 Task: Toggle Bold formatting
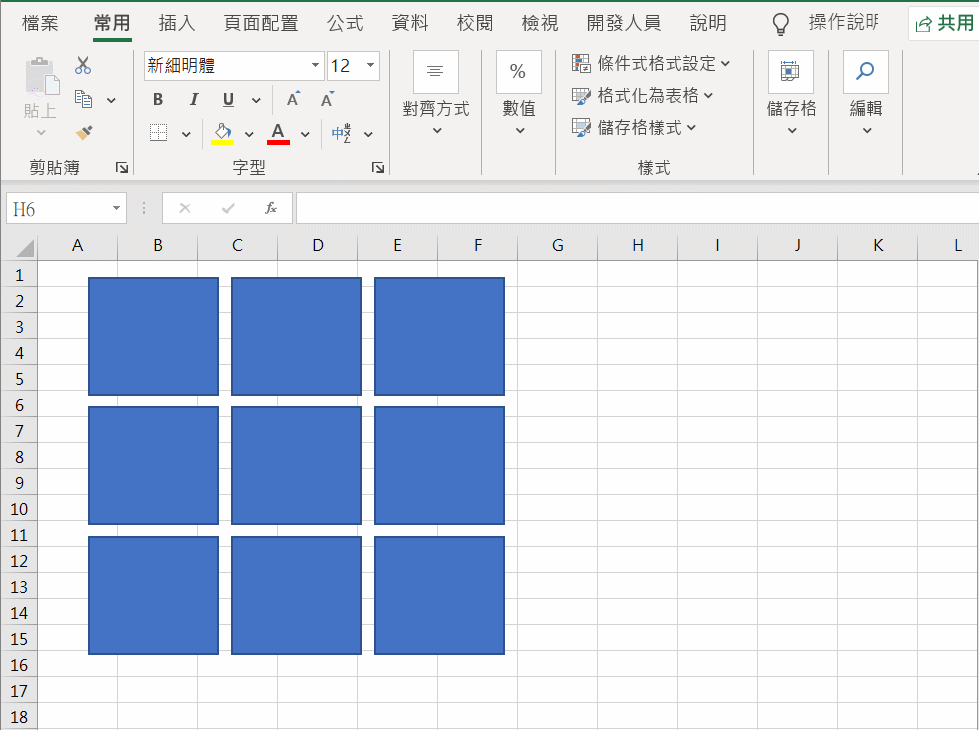pyautogui.click(x=158, y=100)
